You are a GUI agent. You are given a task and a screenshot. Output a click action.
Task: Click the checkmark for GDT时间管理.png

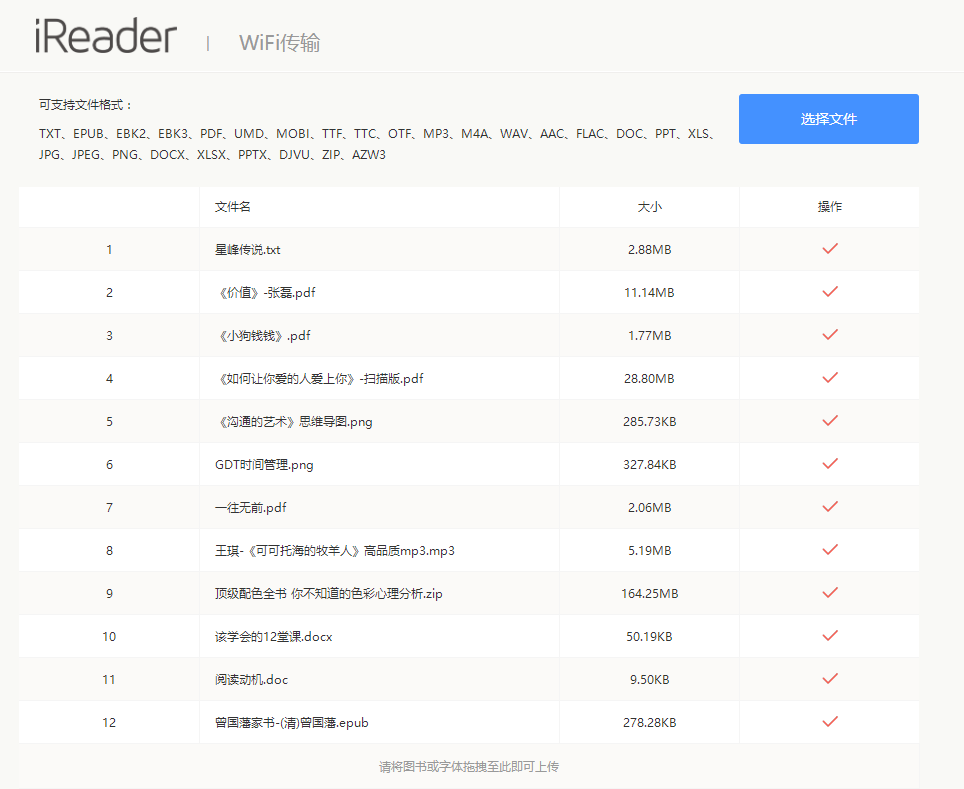pyautogui.click(x=830, y=464)
